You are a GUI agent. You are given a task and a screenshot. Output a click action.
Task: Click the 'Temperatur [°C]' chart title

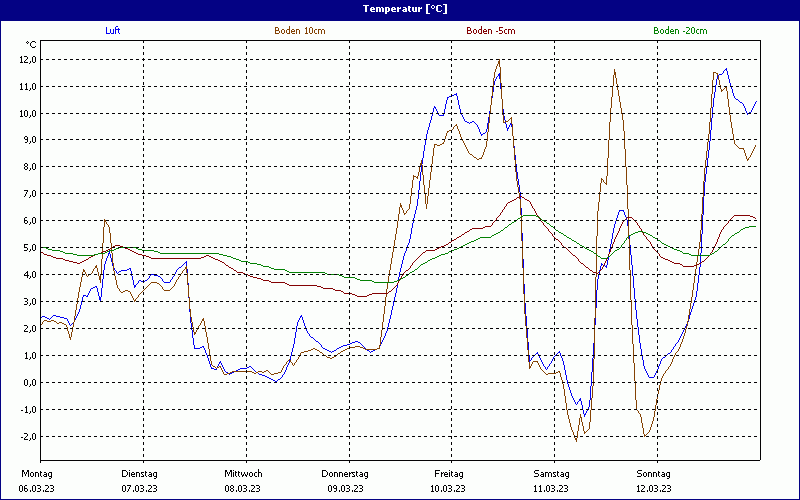tap(405, 9)
